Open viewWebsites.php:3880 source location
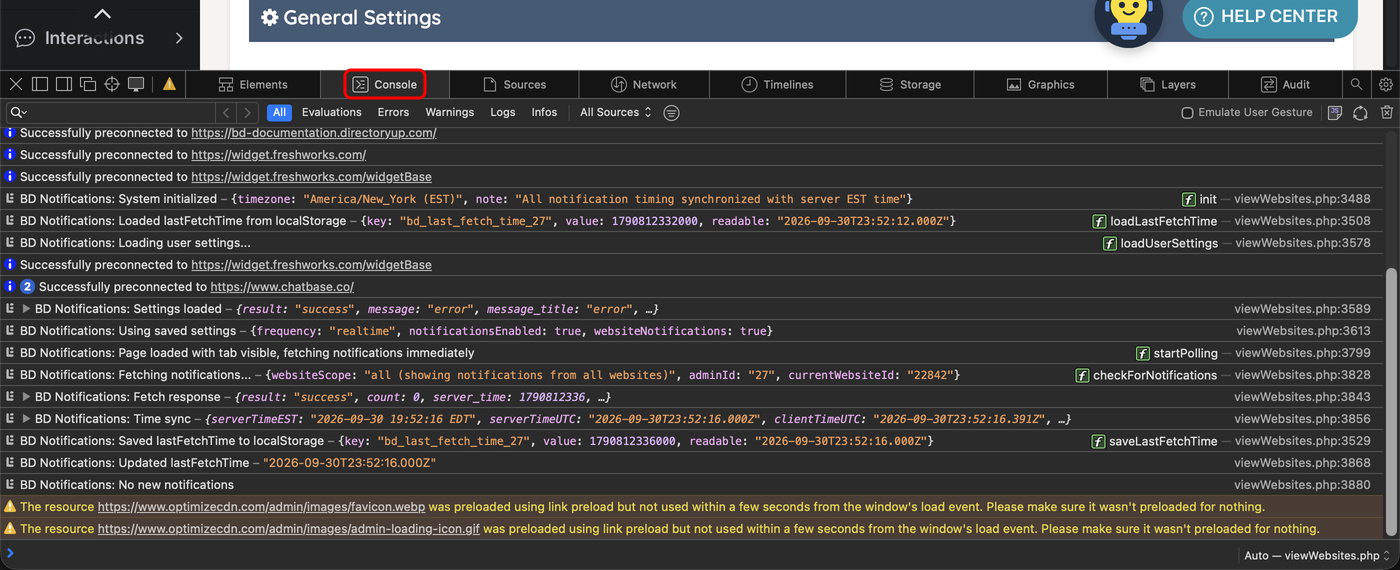The width and height of the screenshot is (1400, 570). (1302, 485)
